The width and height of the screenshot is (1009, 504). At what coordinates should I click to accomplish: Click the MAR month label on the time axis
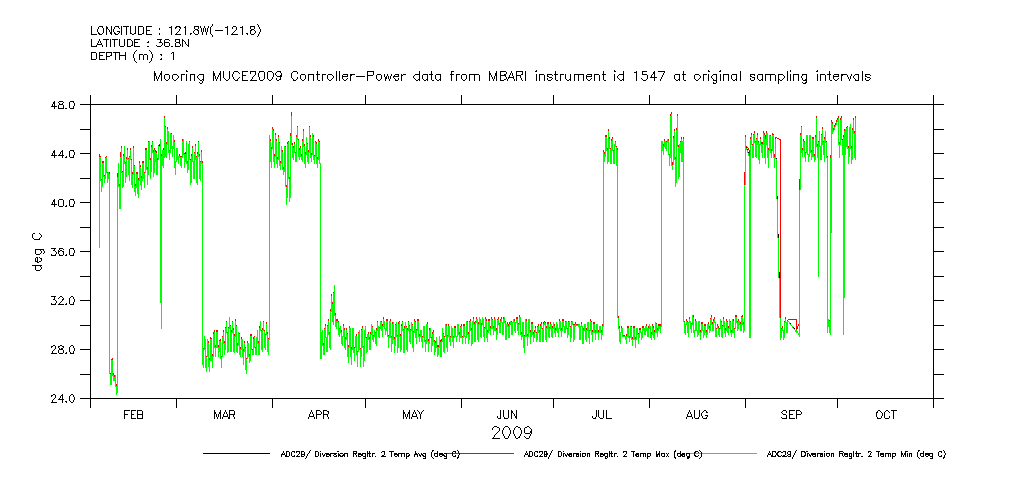click(x=225, y=414)
